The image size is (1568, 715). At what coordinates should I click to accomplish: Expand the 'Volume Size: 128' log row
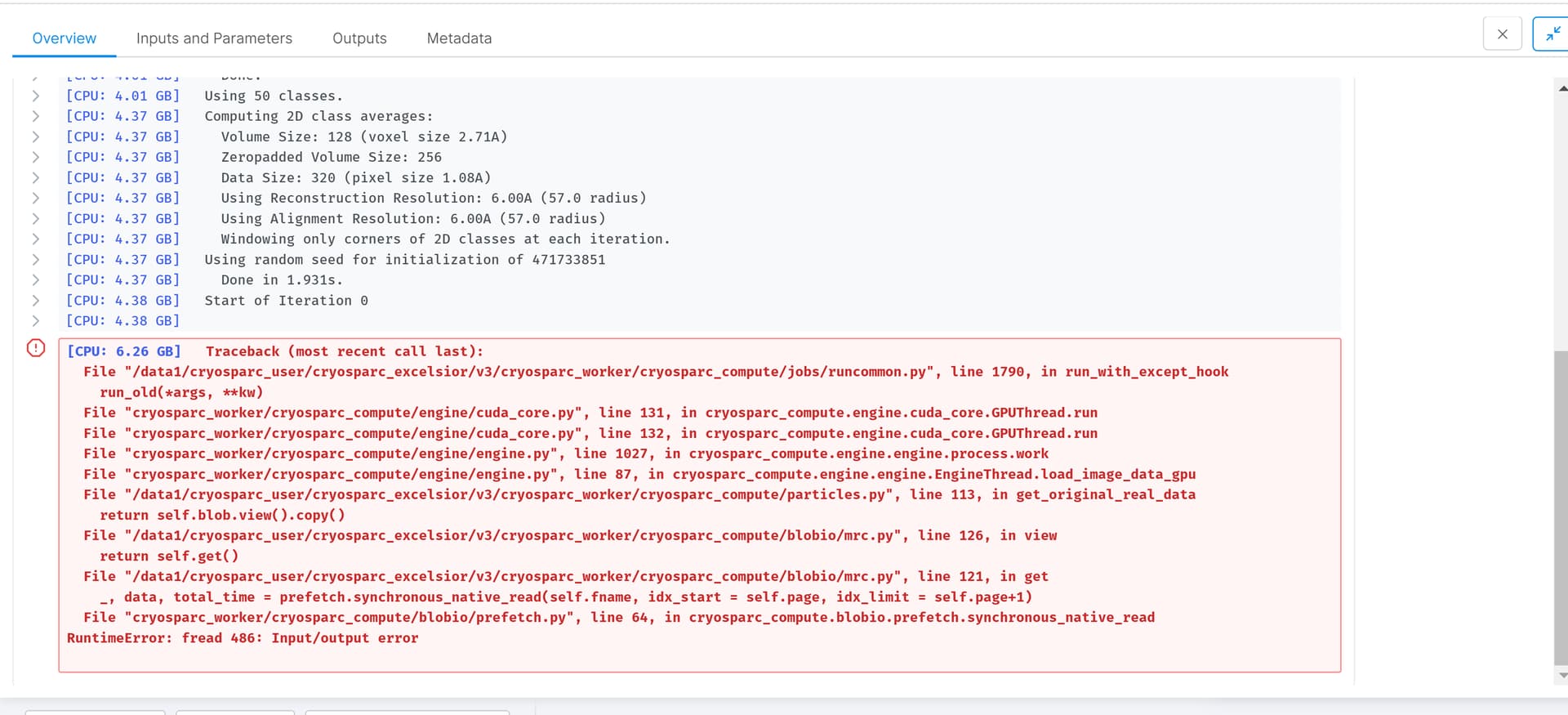(36, 136)
